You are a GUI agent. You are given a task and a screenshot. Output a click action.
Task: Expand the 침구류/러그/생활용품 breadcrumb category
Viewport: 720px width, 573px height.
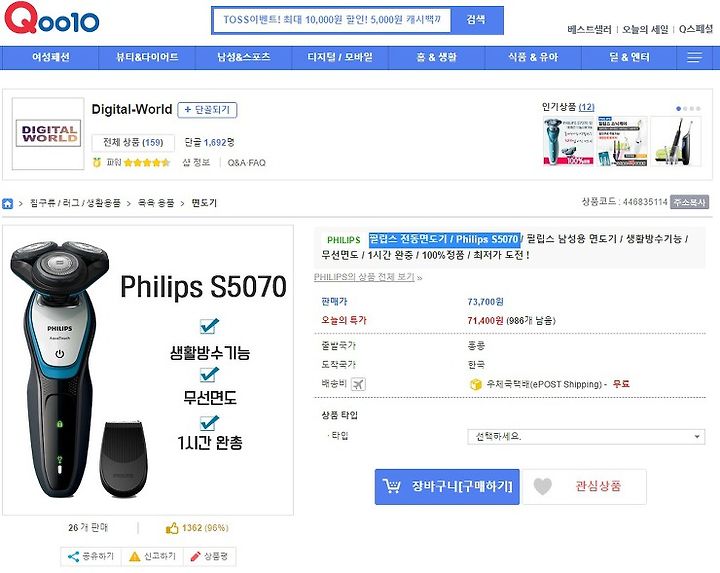[75, 203]
